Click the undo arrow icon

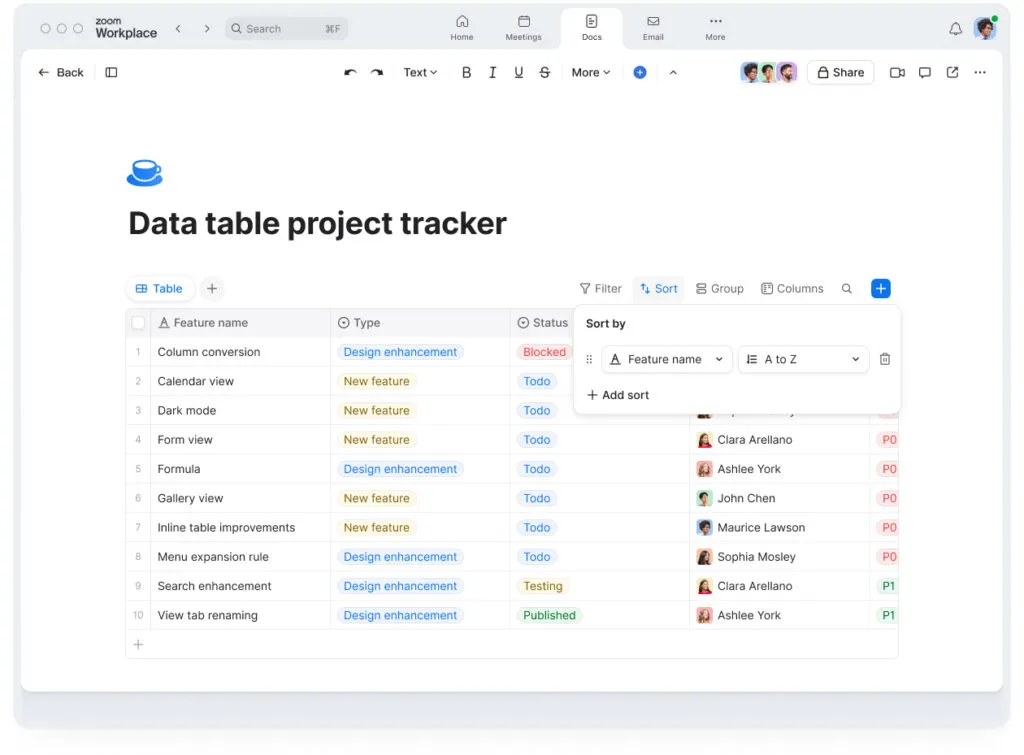[x=350, y=73]
